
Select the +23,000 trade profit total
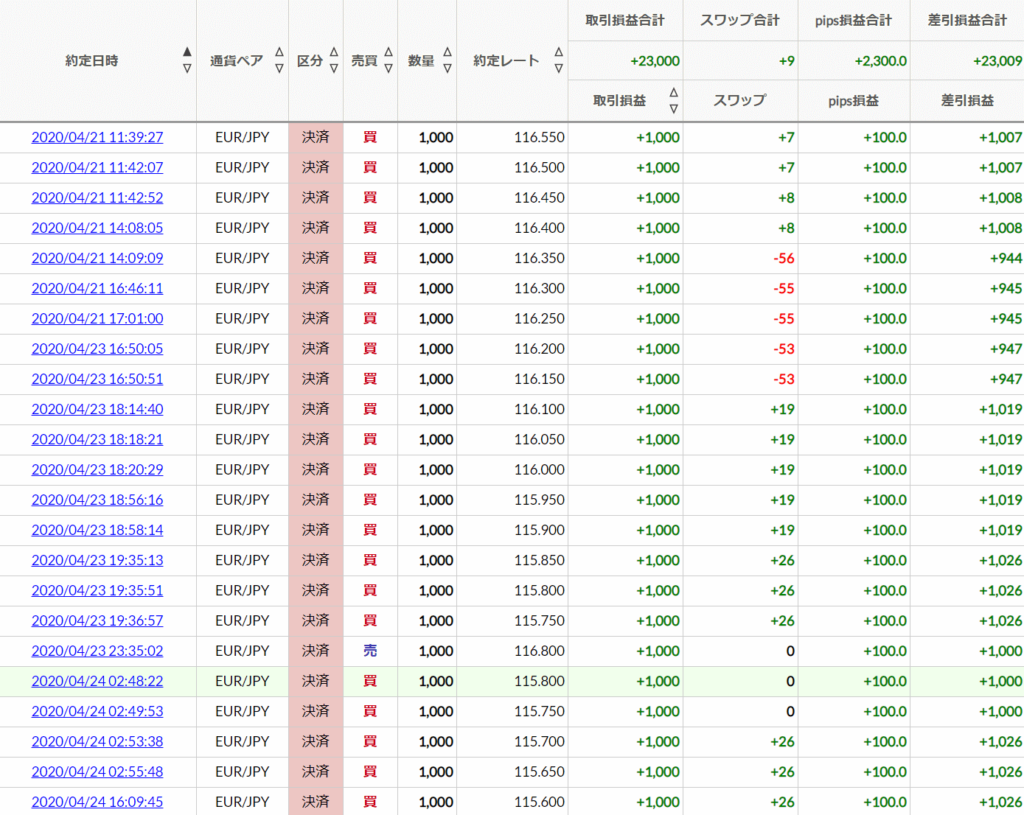(655, 61)
